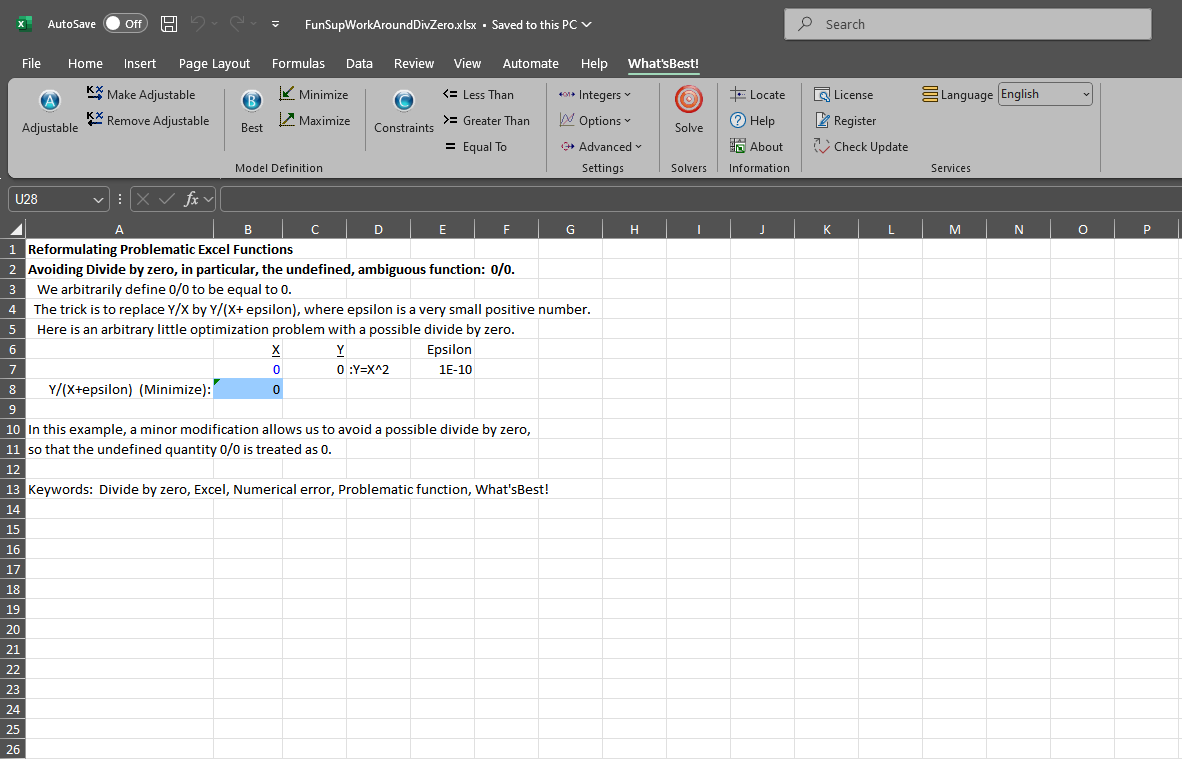Click the Adjustable cell icon
Viewport: 1182px width, 759px height.
point(49,103)
